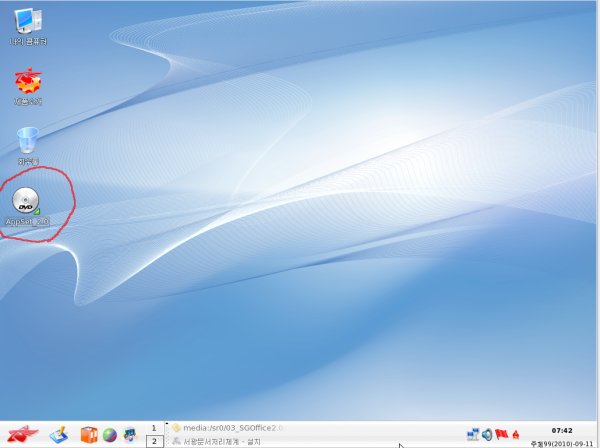Click the small red flame tray icon
600x448 pixels.
[516, 435]
